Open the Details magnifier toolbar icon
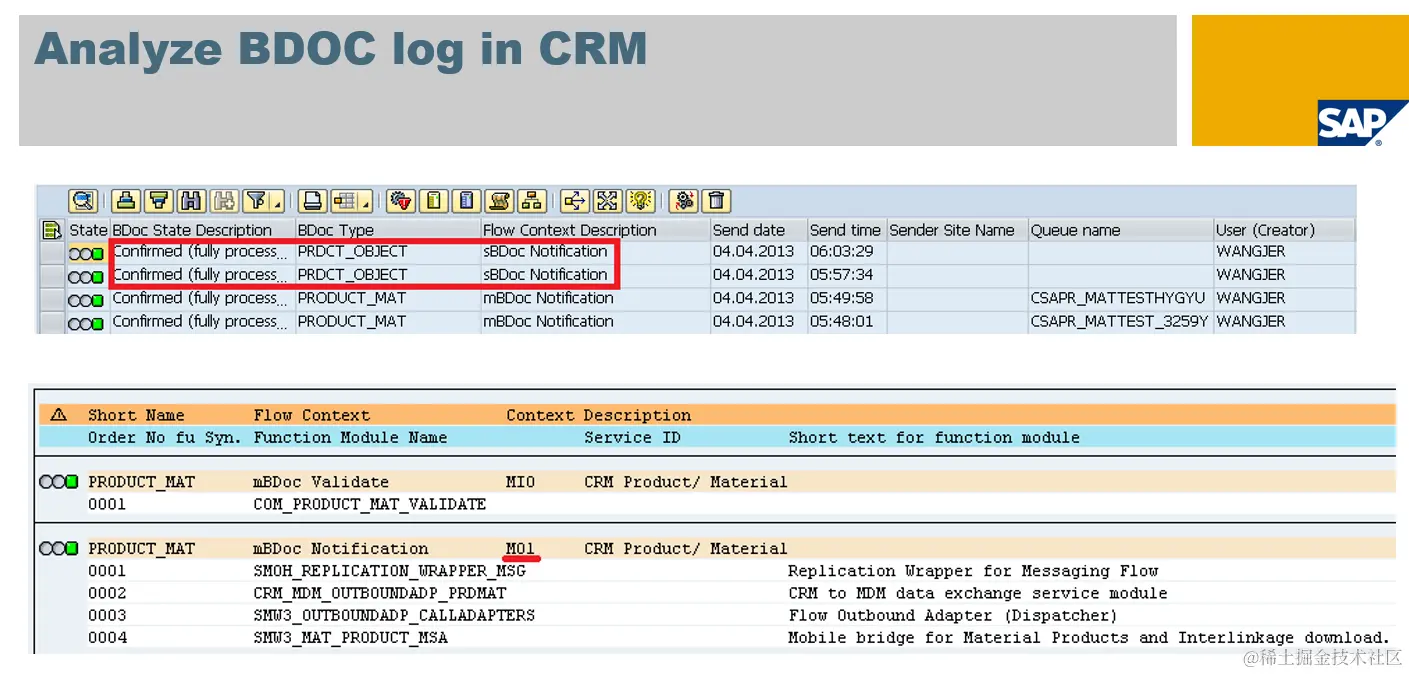This screenshot has width=1409, height=674. [x=83, y=201]
